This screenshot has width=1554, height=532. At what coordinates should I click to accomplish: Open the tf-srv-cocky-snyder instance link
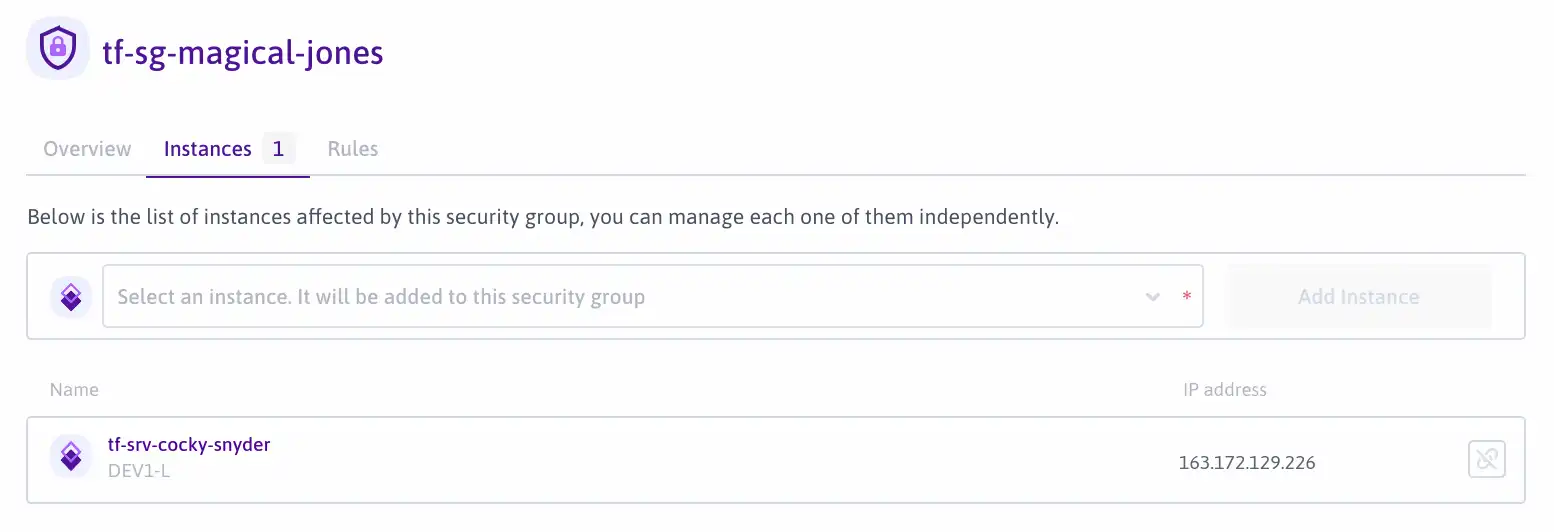point(189,445)
